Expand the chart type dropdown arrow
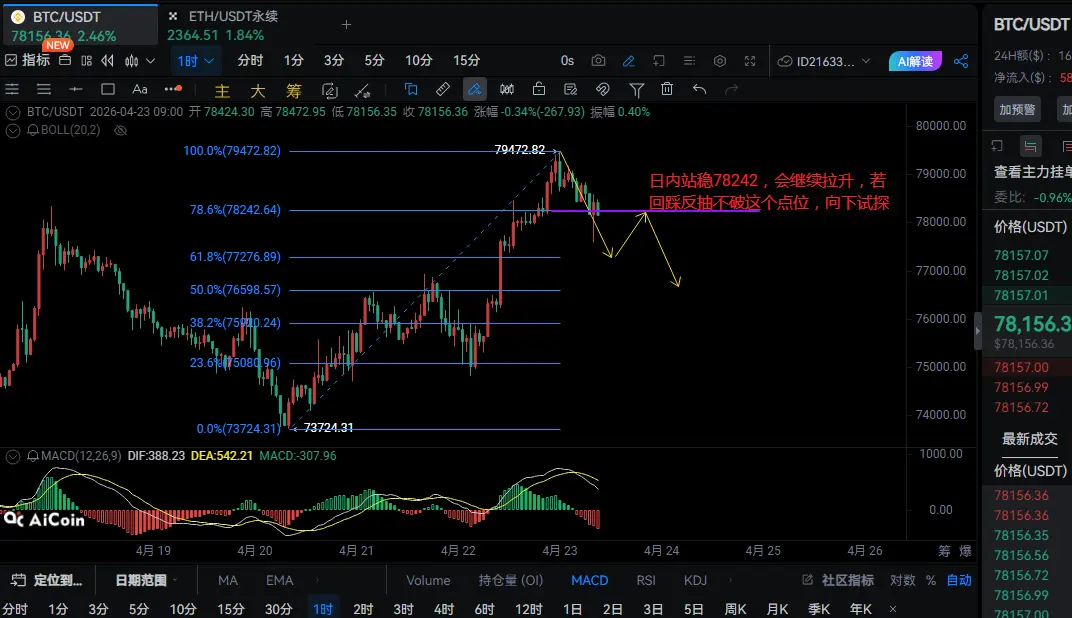The width and height of the screenshot is (1072, 618). pos(150,61)
